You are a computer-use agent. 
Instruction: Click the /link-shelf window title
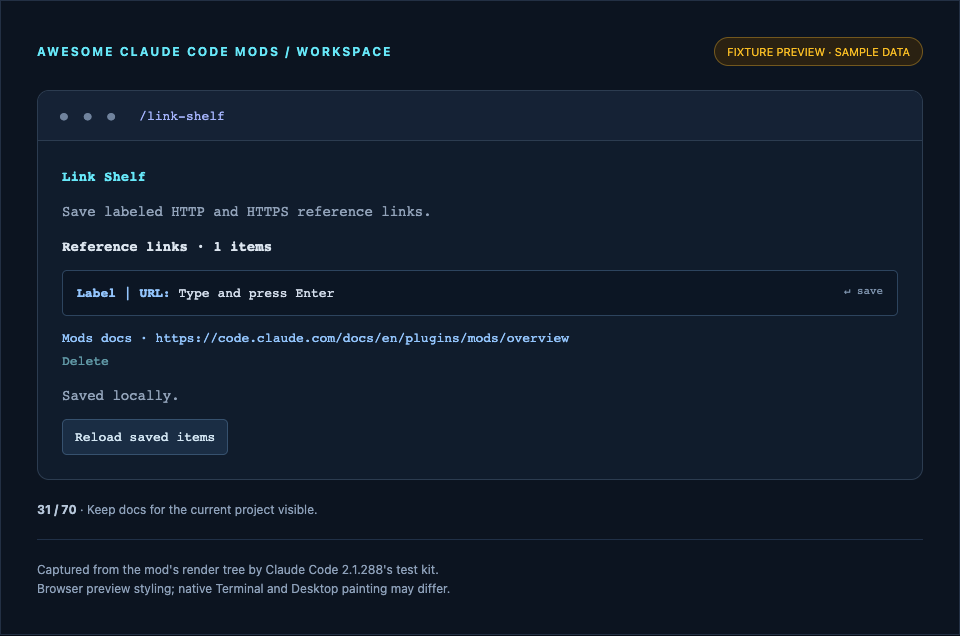(x=182, y=116)
